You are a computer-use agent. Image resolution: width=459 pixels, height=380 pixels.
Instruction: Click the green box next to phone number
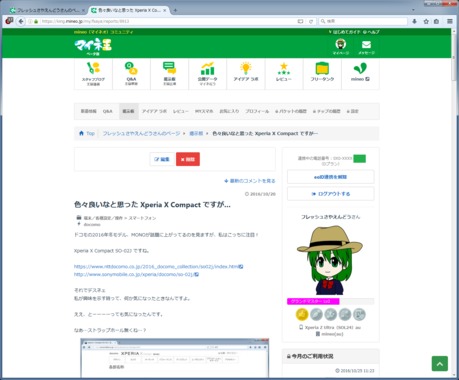pos(359,159)
